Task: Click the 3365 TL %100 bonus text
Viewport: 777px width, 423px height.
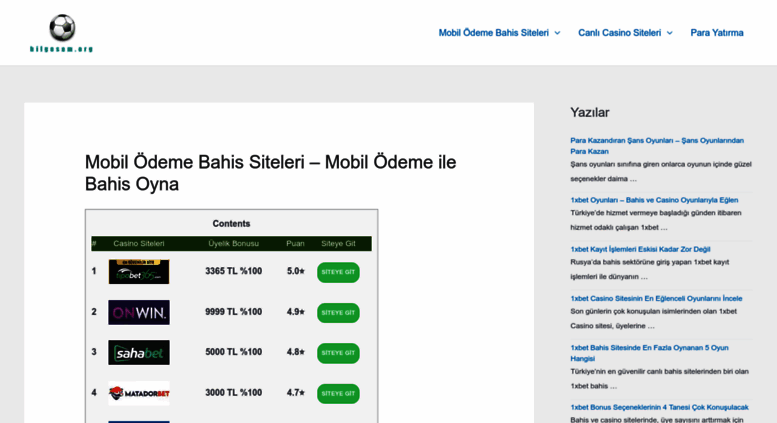Action: 233,271
